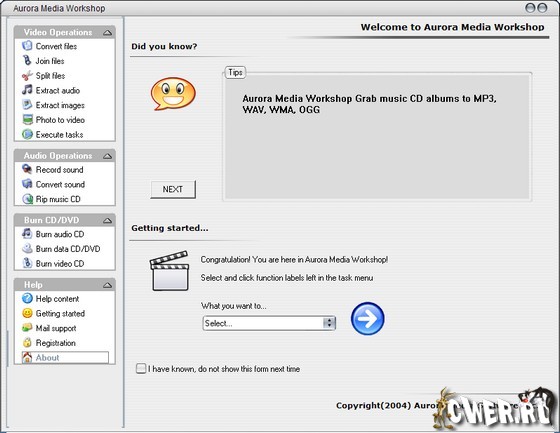Click the clapperboard icon
Image resolution: width=560 pixels, height=433 pixels.
tap(169, 271)
